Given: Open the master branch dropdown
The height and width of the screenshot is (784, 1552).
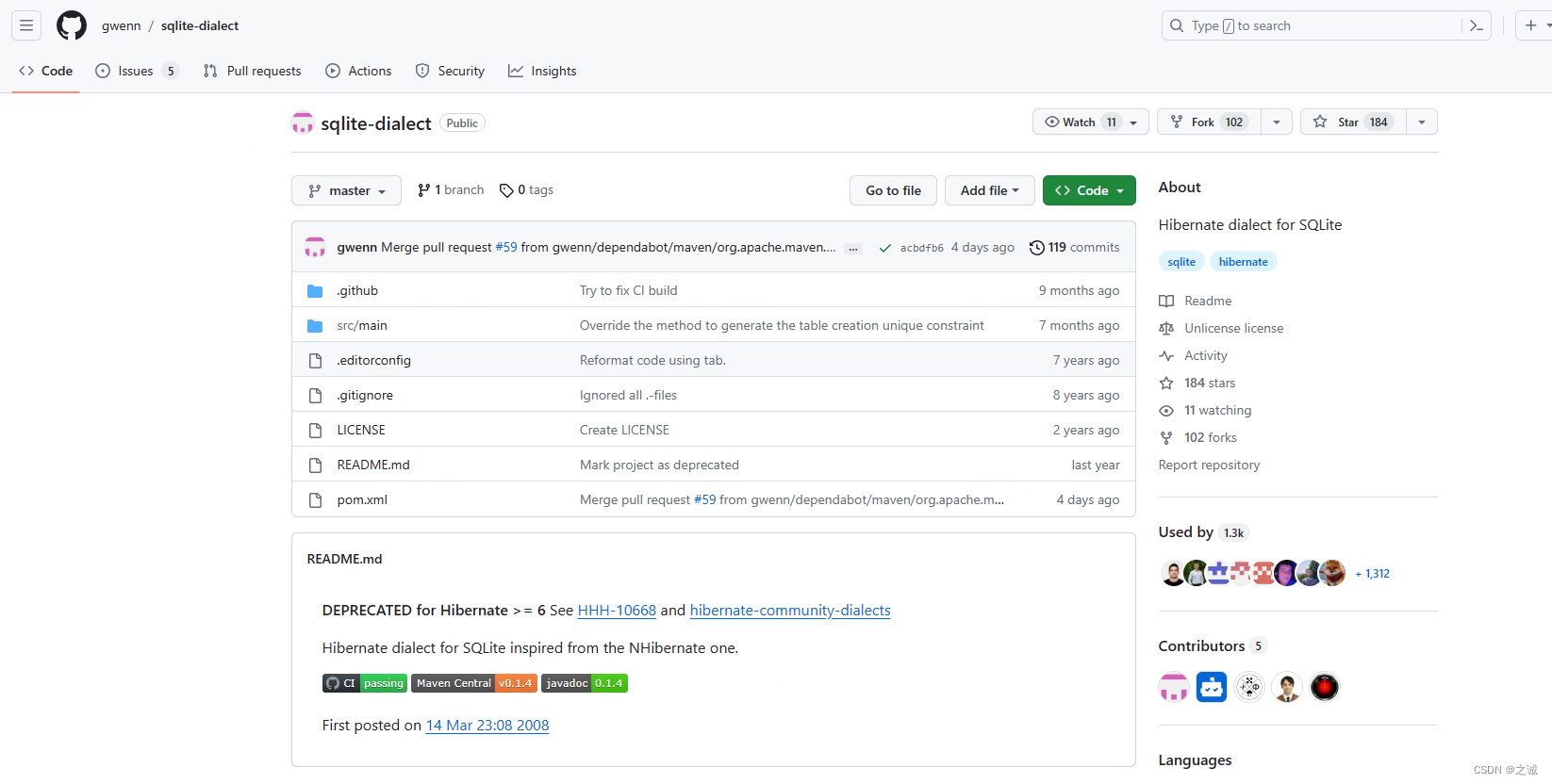Looking at the screenshot, I should point(346,190).
